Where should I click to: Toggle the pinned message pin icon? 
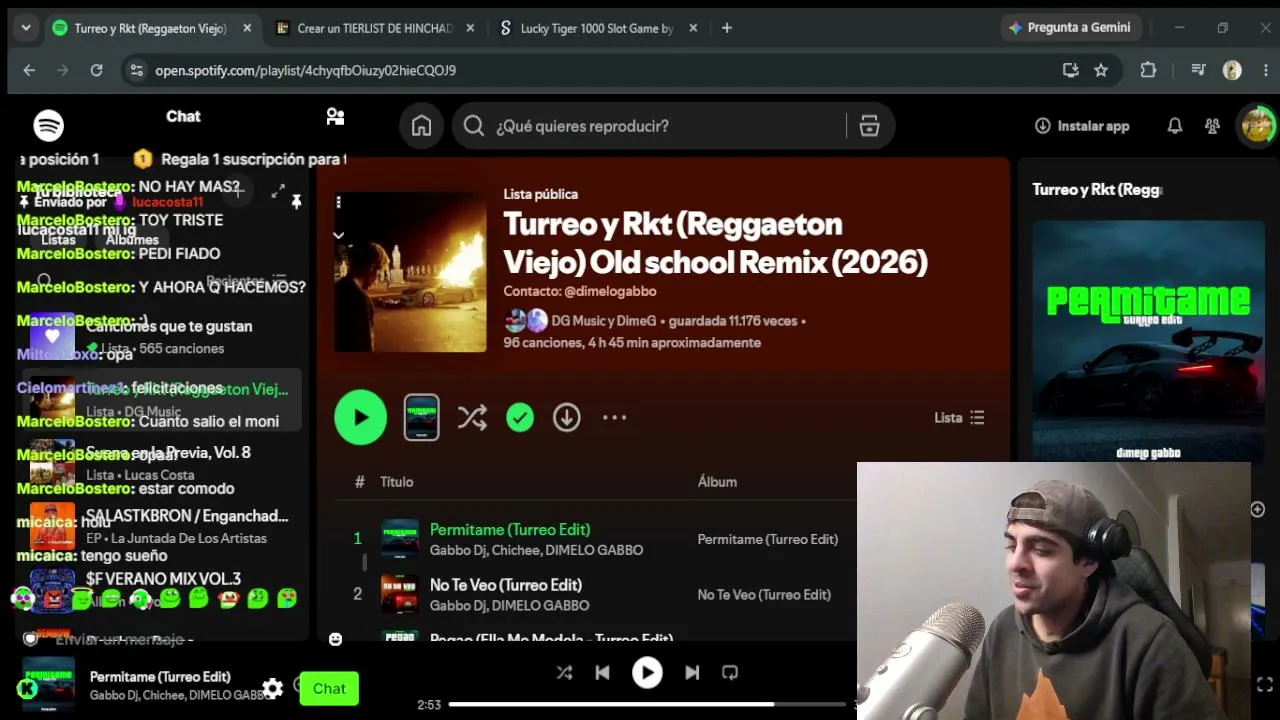[x=296, y=202]
